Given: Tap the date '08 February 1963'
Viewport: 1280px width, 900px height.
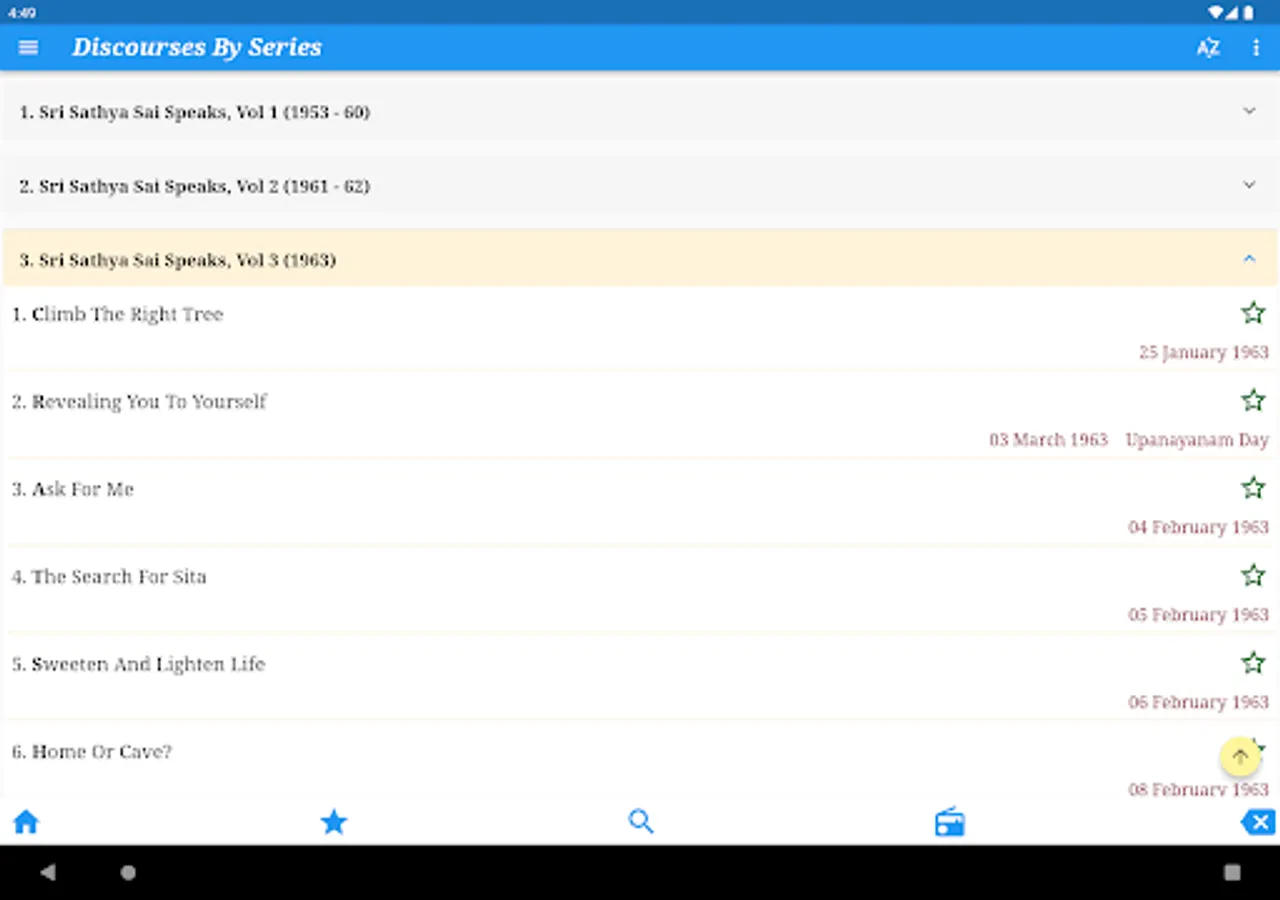Looking at the screenshot, I should (x=1199, y=789).
